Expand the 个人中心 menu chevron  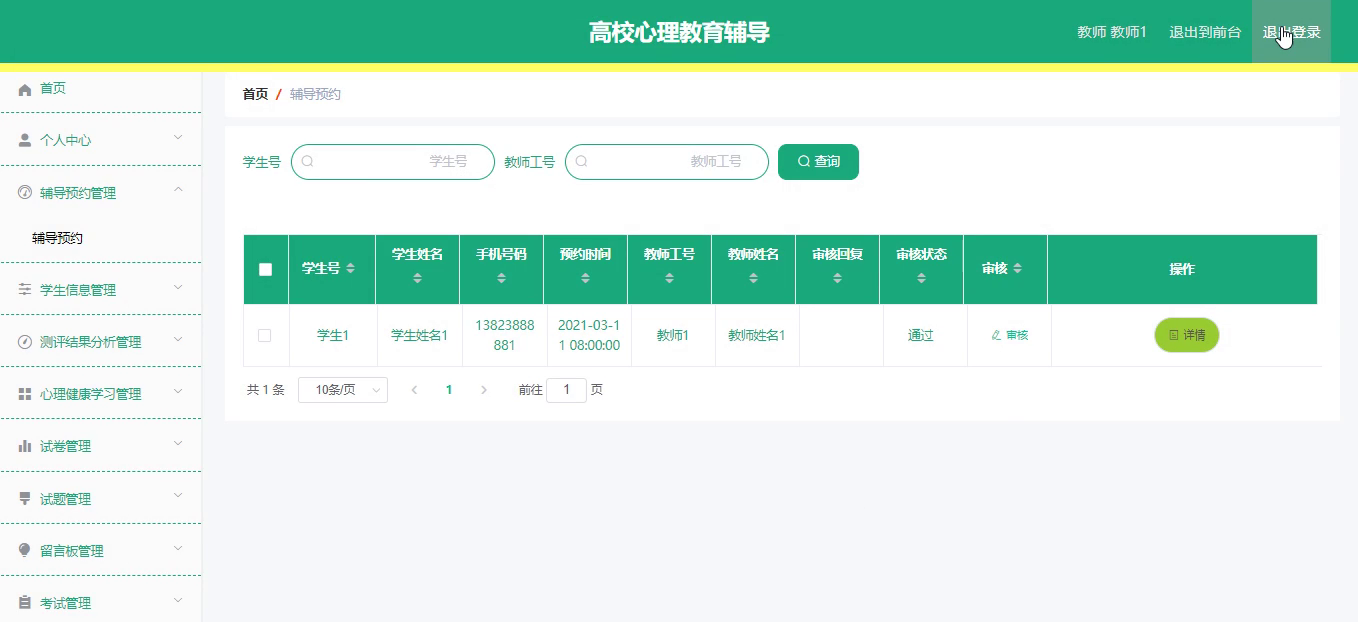178,137
